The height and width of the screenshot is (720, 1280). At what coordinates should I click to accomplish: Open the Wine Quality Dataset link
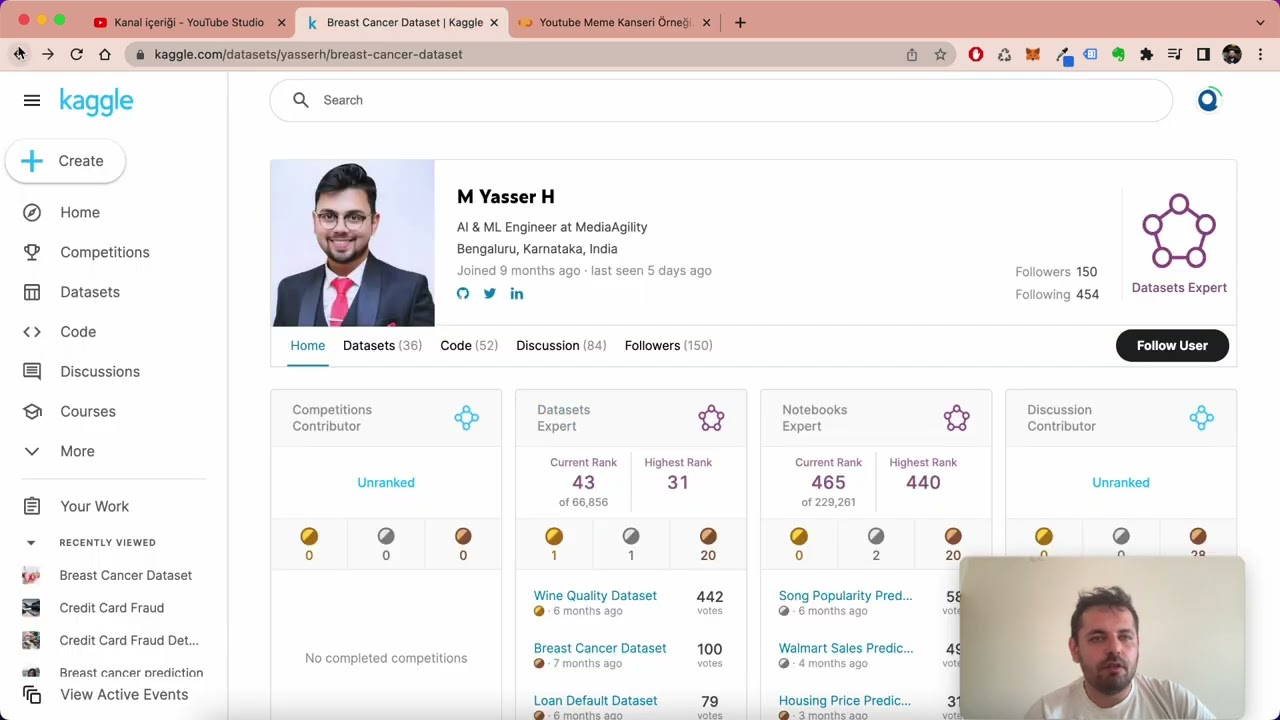point(595,596)
